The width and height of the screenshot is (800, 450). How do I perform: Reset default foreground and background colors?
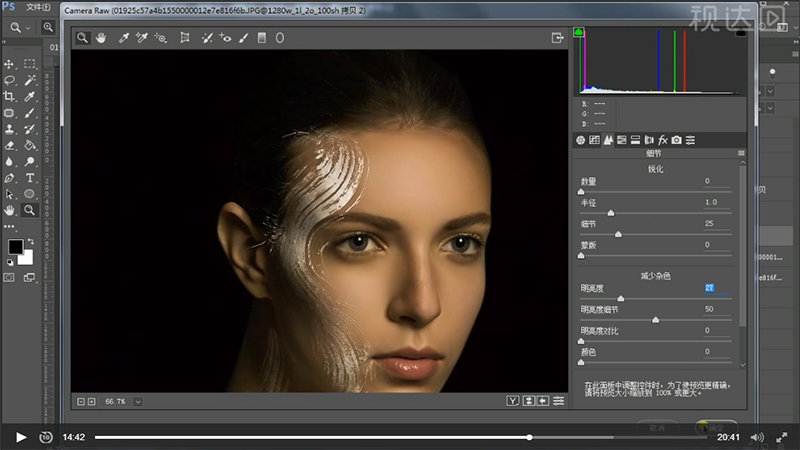click(10, 262)
